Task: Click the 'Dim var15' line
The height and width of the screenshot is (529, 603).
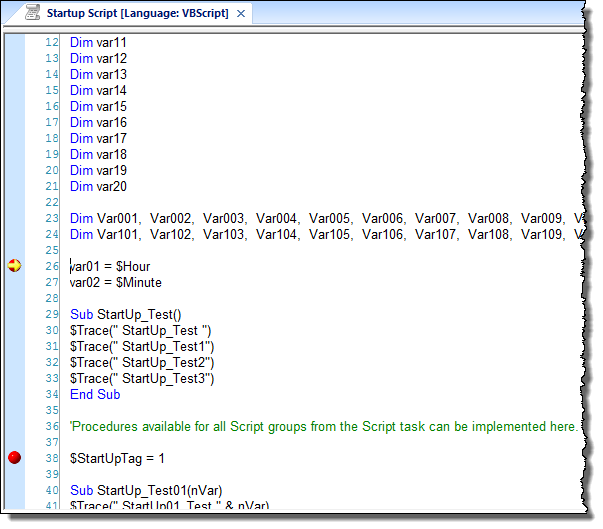Action: click(x=98, y=106)
